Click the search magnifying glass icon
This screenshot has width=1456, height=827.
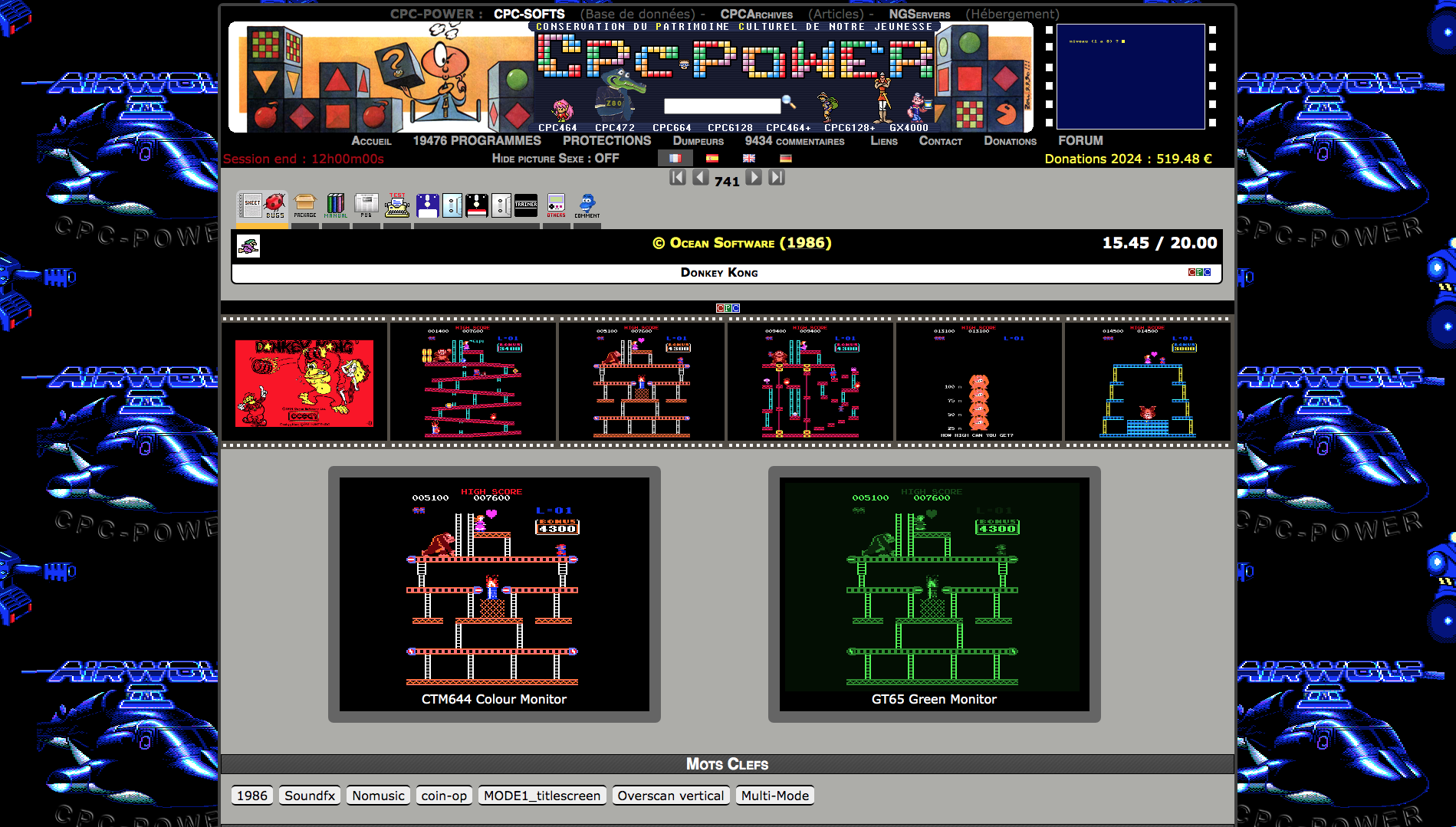click(788, 103)
